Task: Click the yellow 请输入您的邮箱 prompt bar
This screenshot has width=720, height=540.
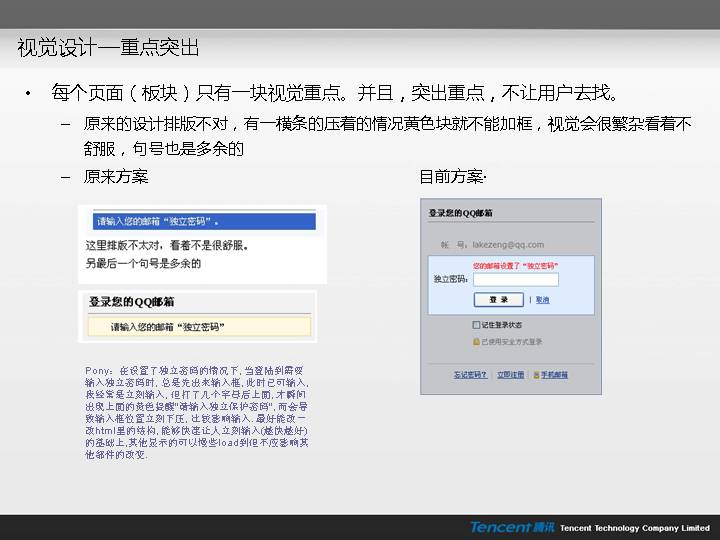Action: coord(198,327)
